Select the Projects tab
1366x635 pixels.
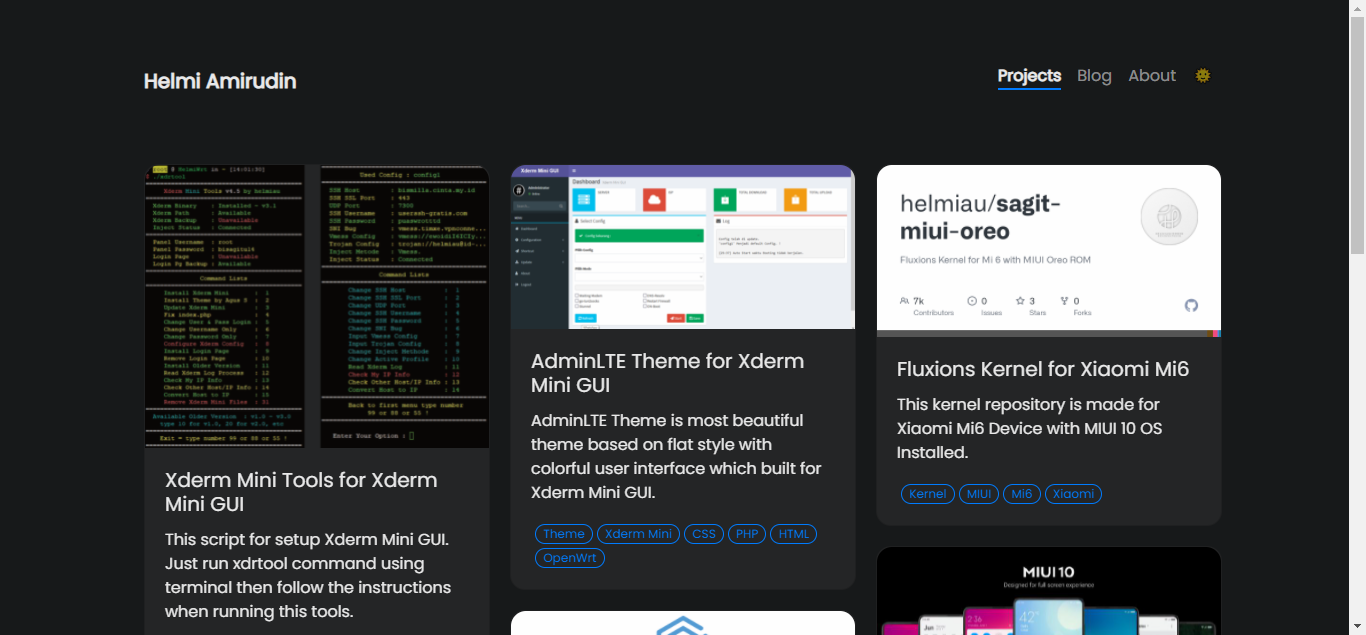[1029, 75]
